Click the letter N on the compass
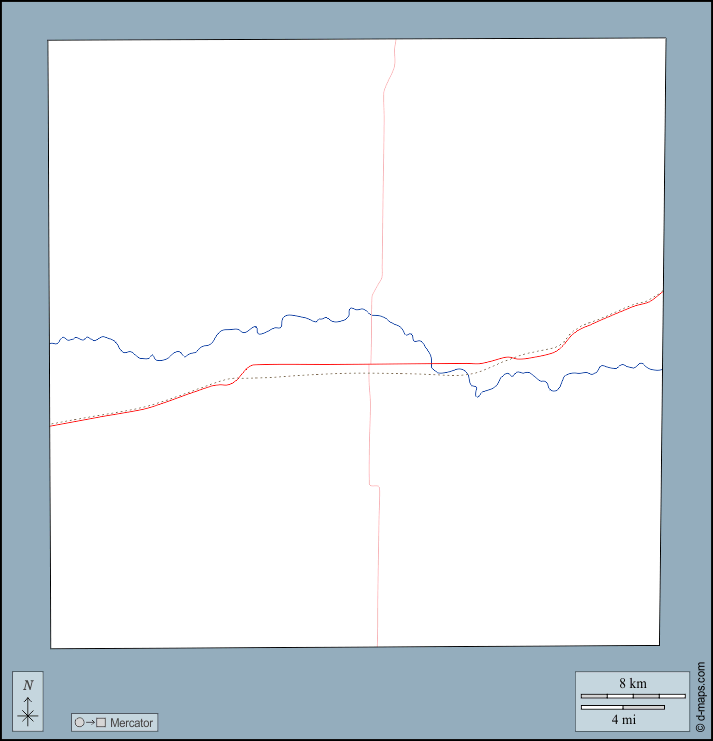Image resolution: width=713 pixels, height=741 pixels. [x=28, y=685]
